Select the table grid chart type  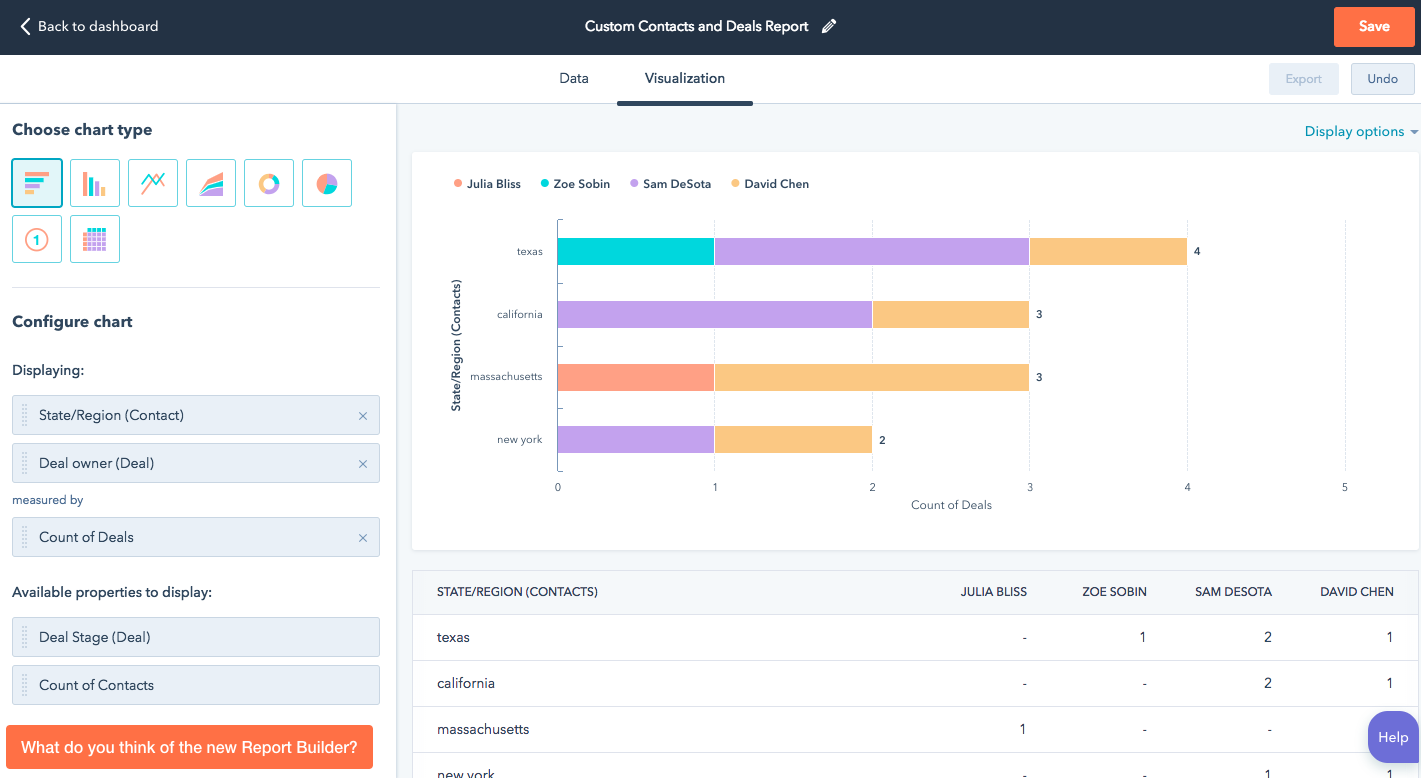point(95,239)
